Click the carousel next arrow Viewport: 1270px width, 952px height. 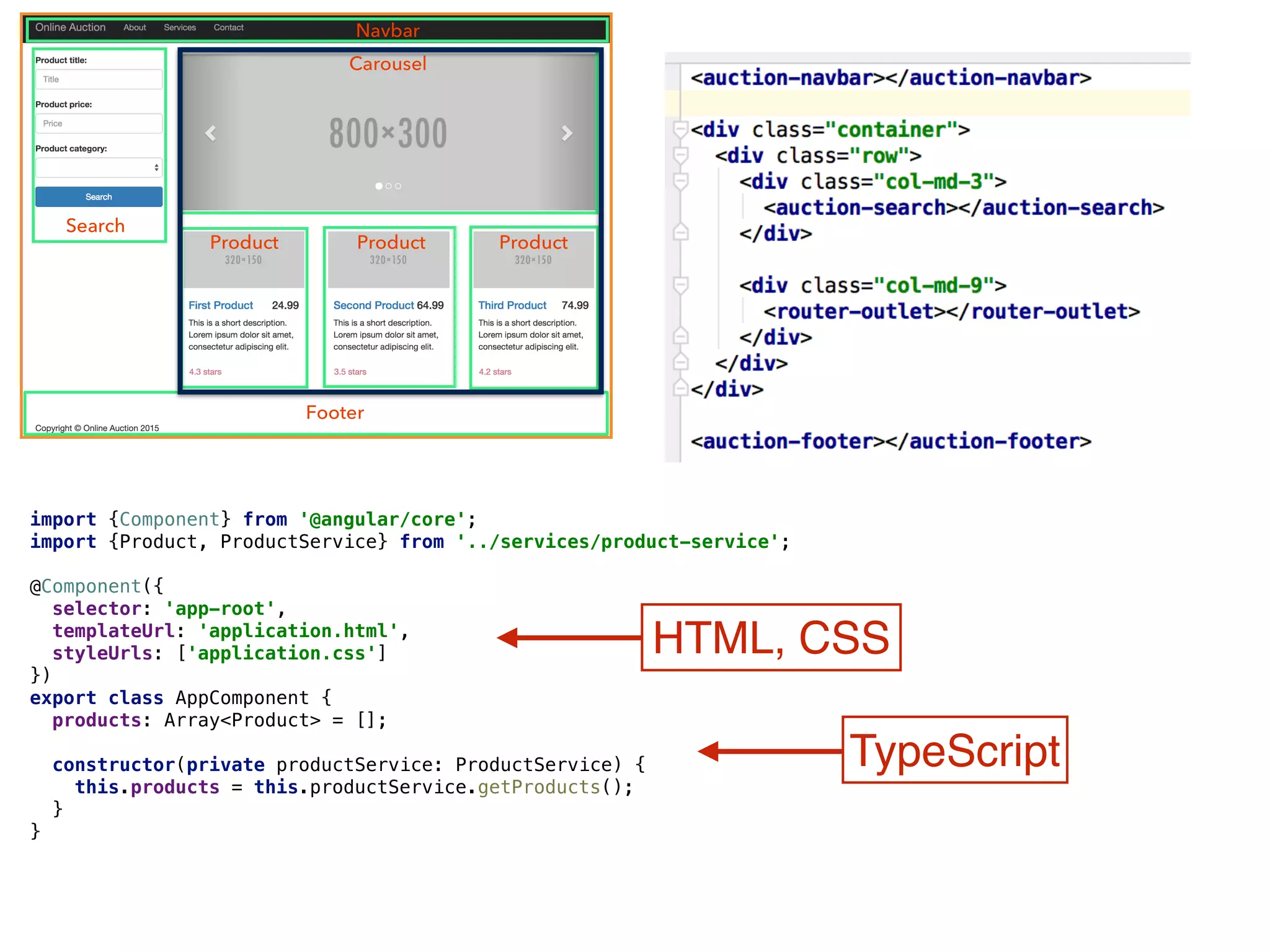pyautogui.click(x=566, y=133)
